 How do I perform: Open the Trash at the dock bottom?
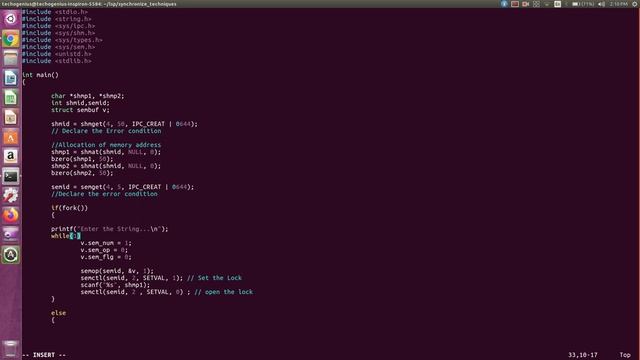click(11, 349)
